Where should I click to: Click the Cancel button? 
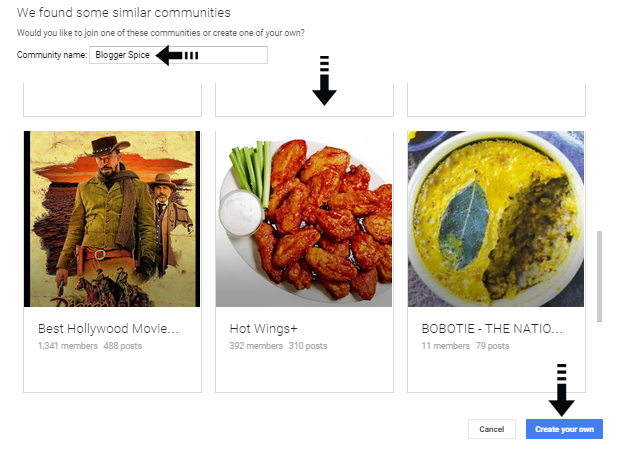point(491,429)
